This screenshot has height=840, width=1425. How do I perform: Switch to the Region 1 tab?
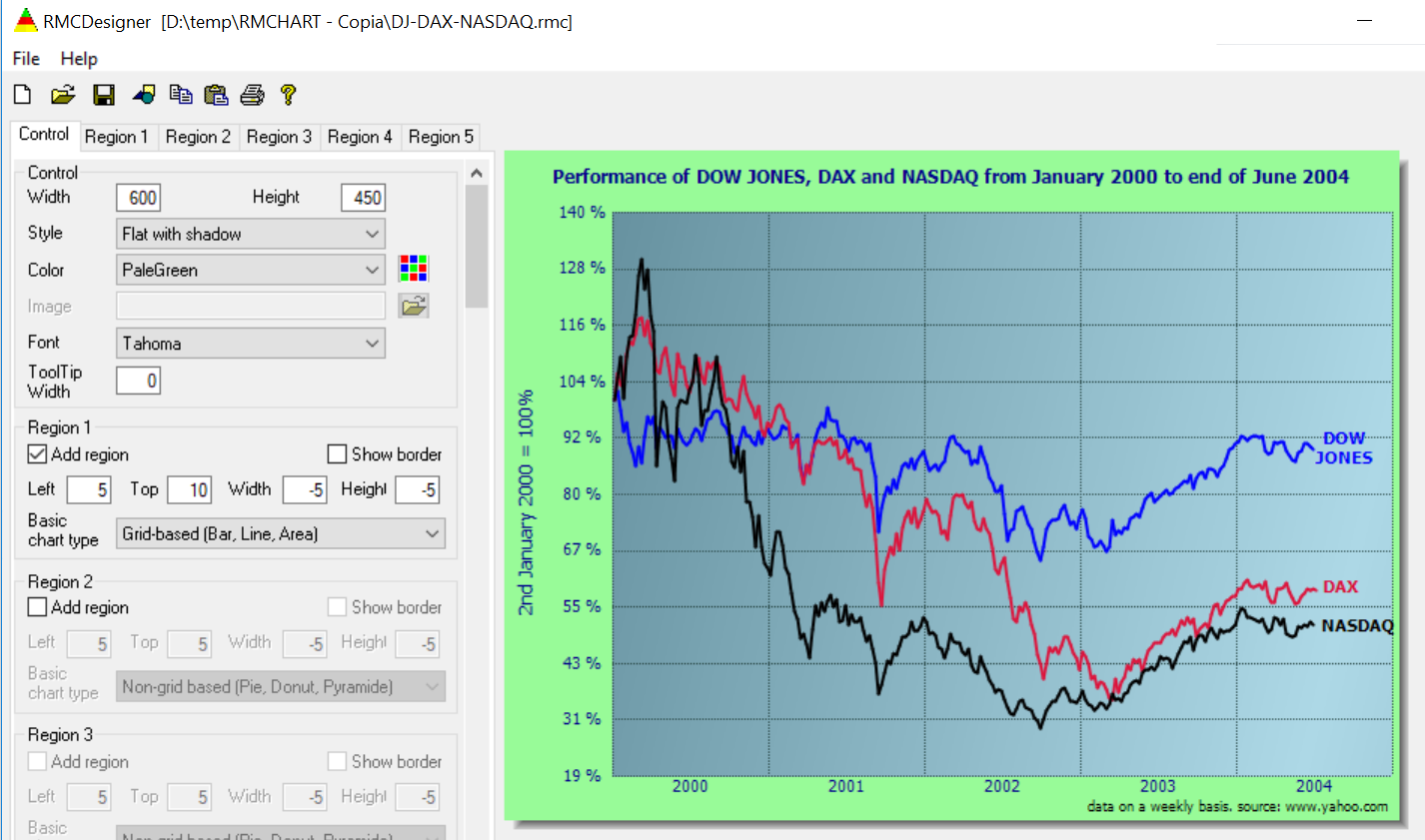[x=117, y=137]
